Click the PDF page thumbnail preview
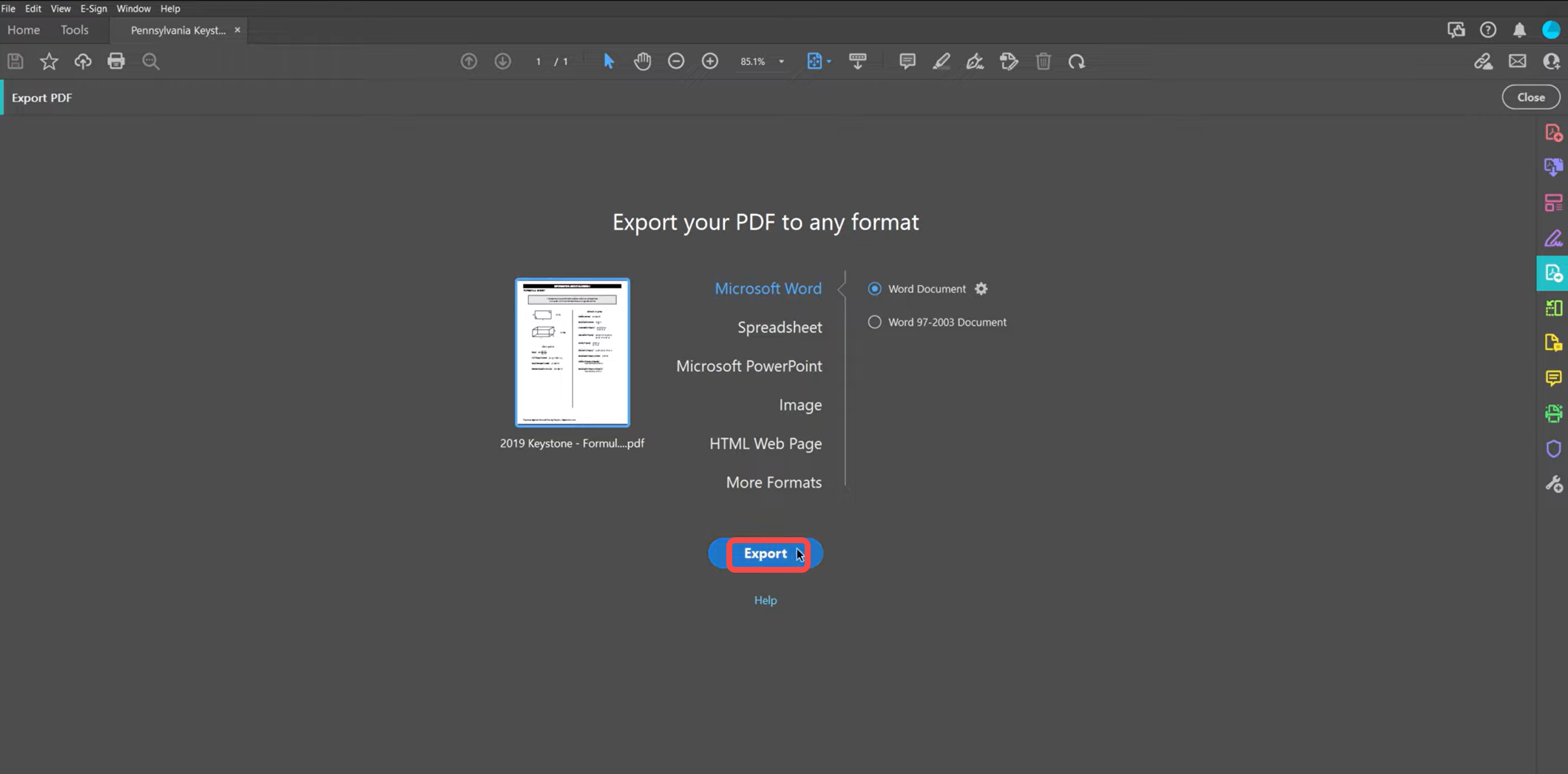This screenshot has width=1568, height=774. 572,352
